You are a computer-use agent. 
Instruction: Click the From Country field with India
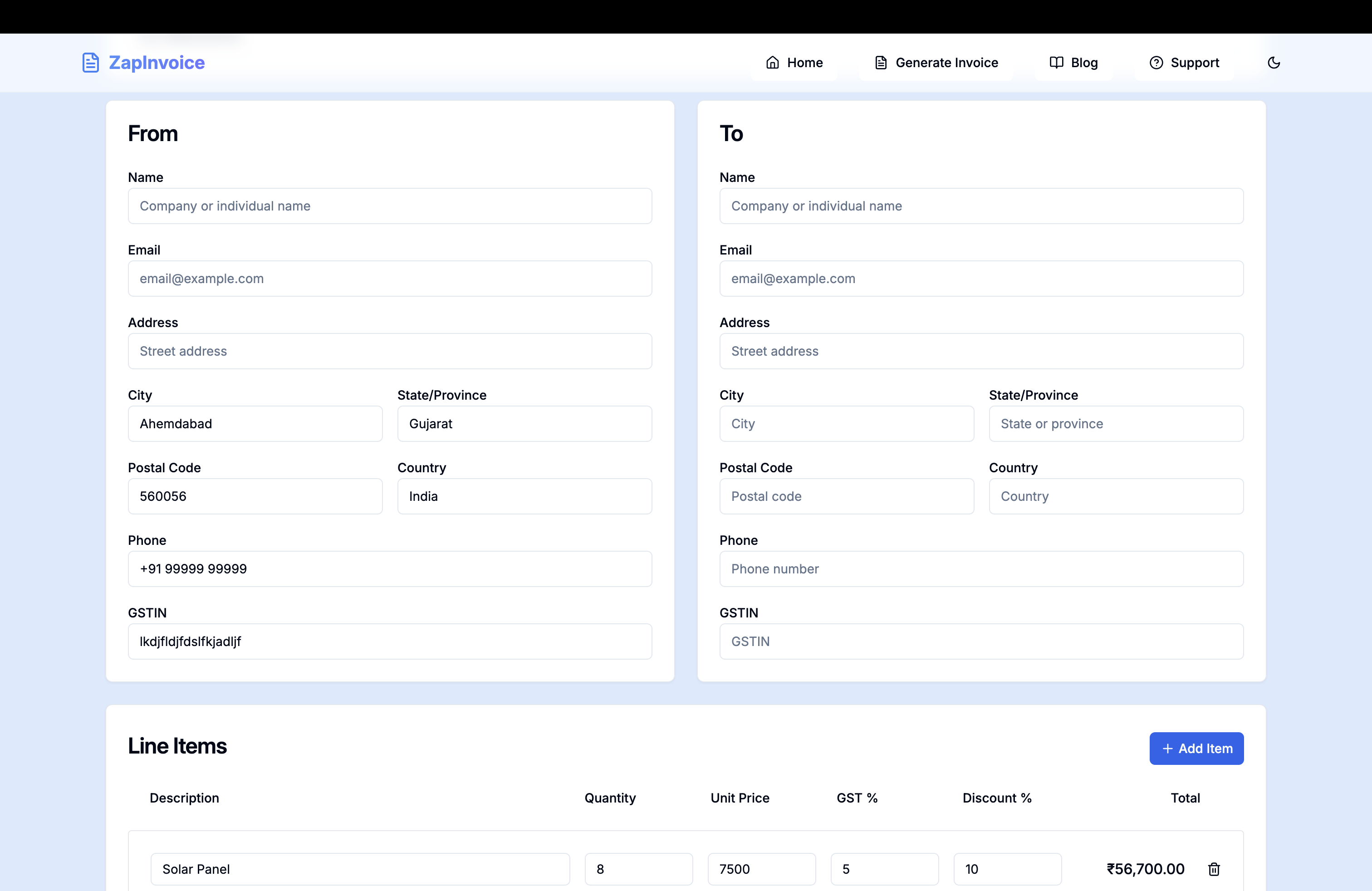coord(524,496)
